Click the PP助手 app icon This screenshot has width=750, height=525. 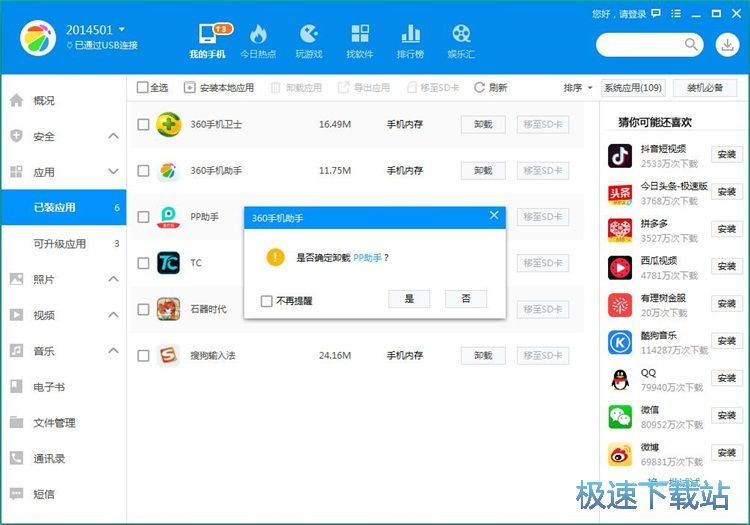click(x=168, y=217)
